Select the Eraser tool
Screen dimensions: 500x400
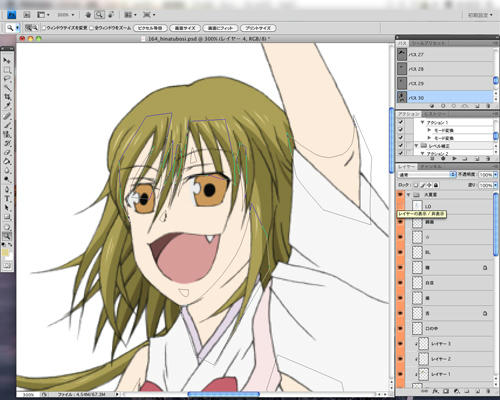[7, 152]
